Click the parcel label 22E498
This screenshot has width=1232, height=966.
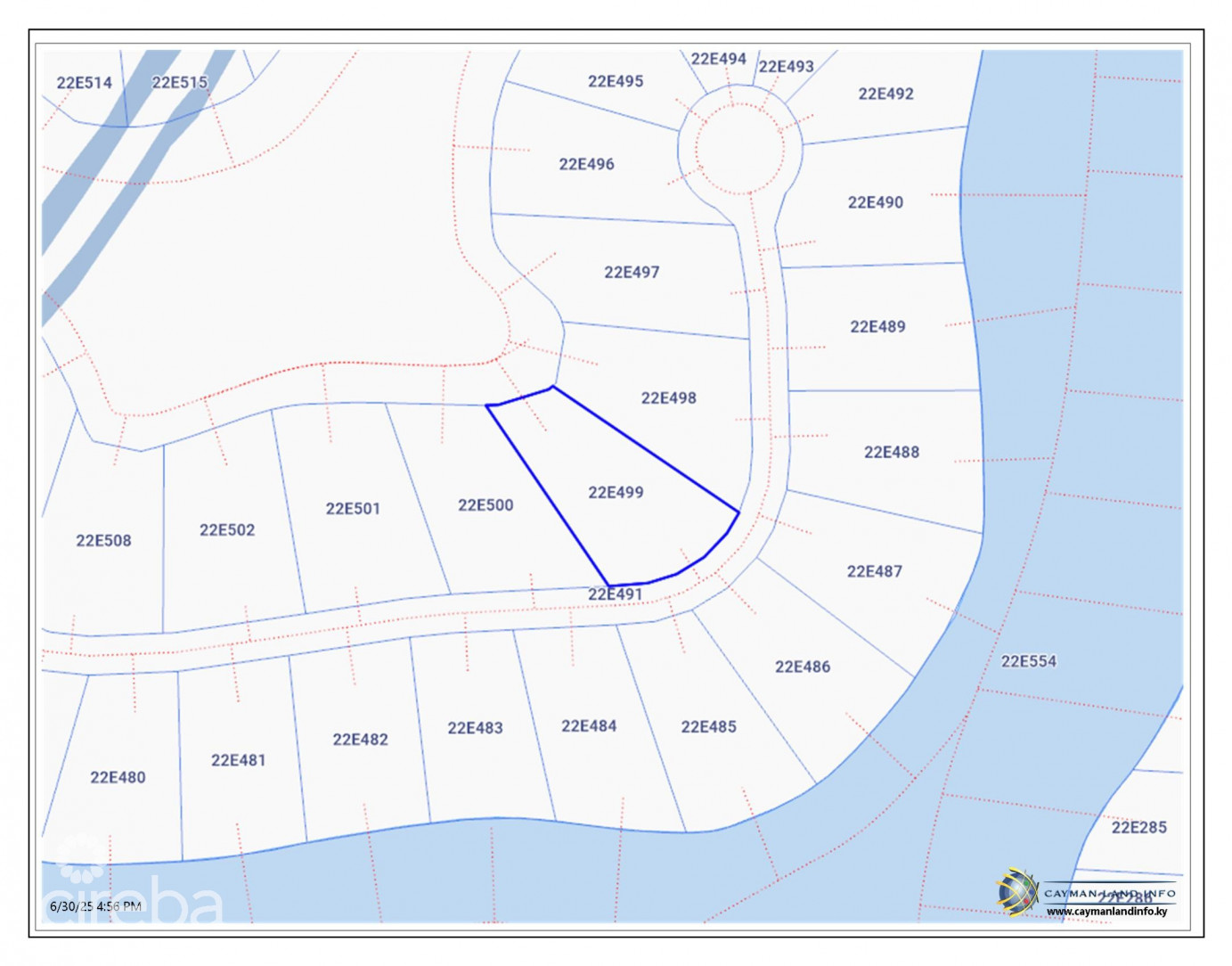pos(668,399)
